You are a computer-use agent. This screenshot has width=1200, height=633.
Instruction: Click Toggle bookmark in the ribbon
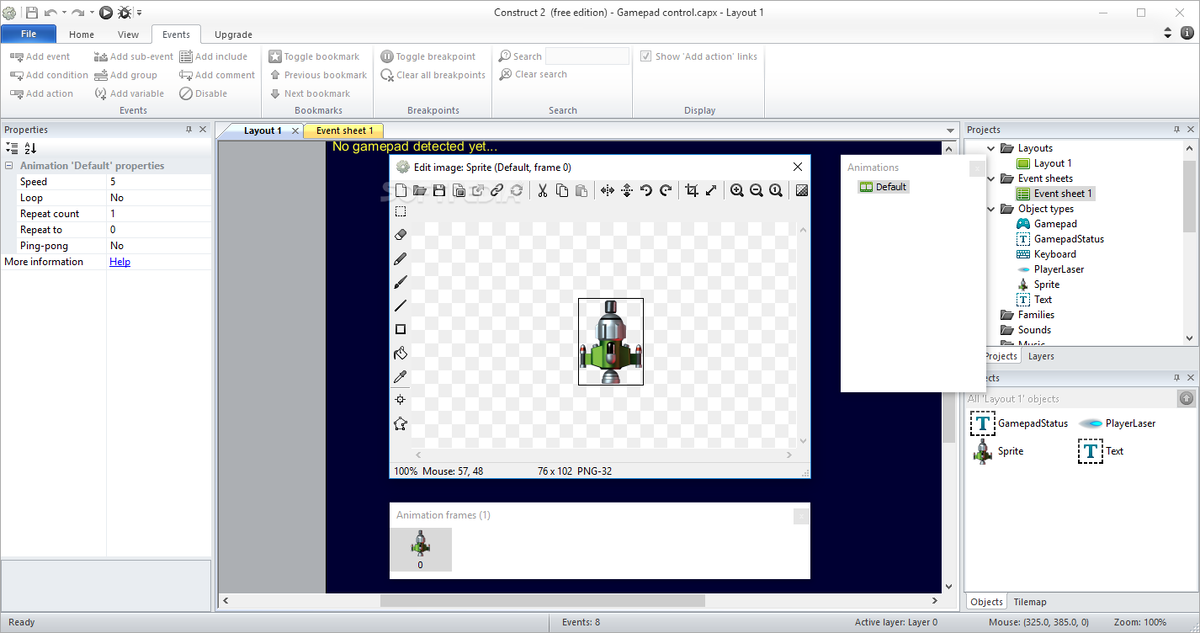314,56
